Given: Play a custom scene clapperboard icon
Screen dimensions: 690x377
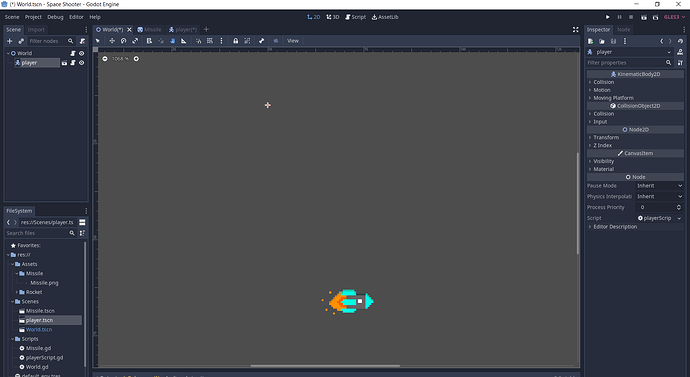Looking at the screenshot, I should (655, 17).
